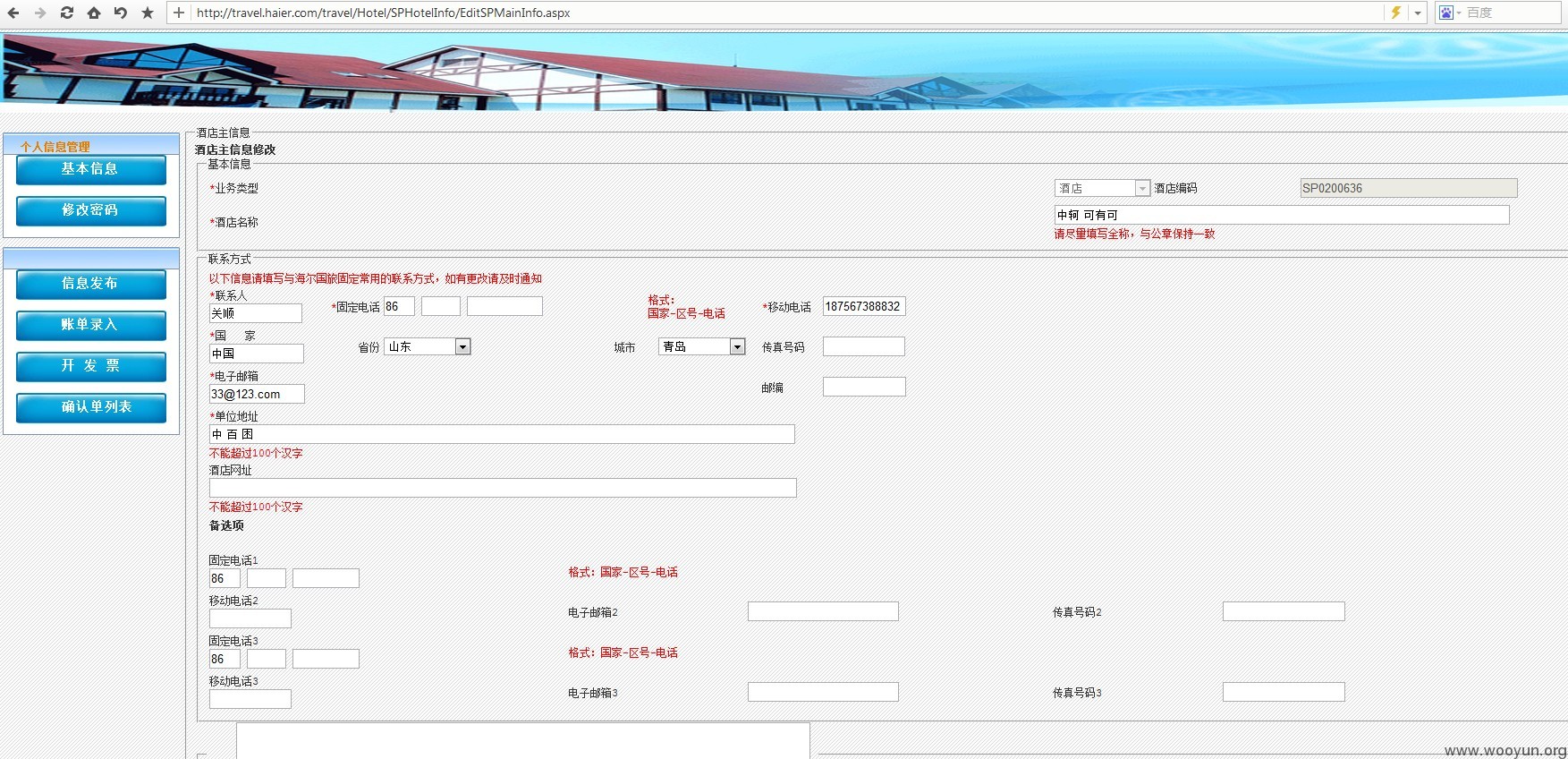This screenshot has height=759, width=1568.
Task: Open the browser home page icon
Action: coord(93,13)
